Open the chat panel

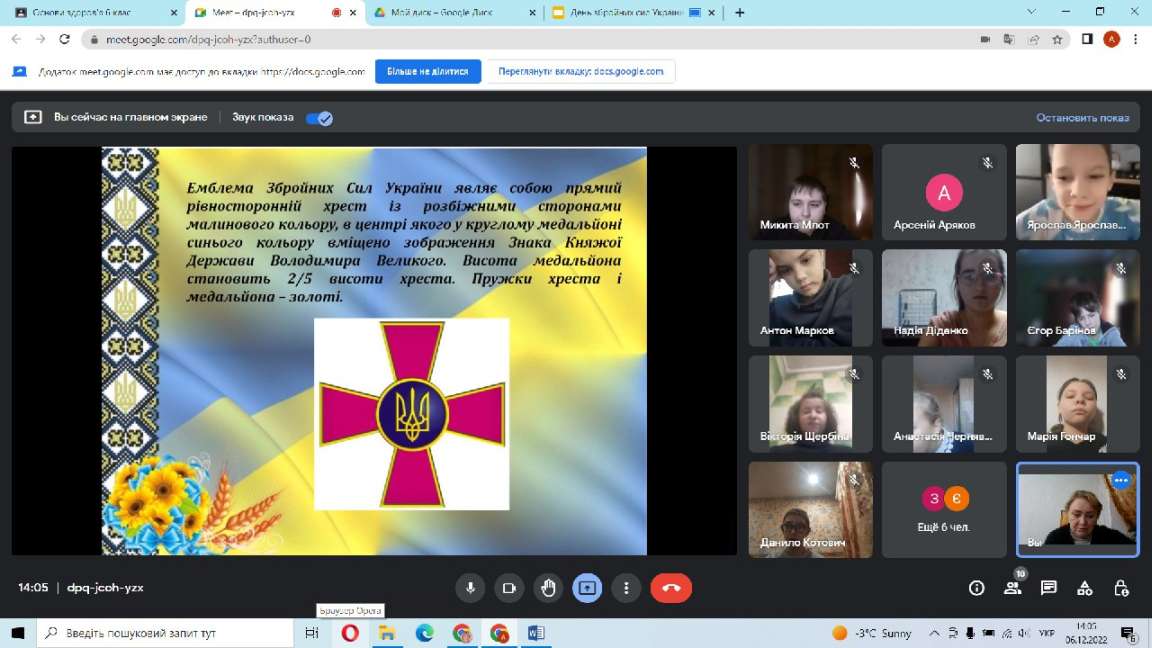(x=1048, y=588)
